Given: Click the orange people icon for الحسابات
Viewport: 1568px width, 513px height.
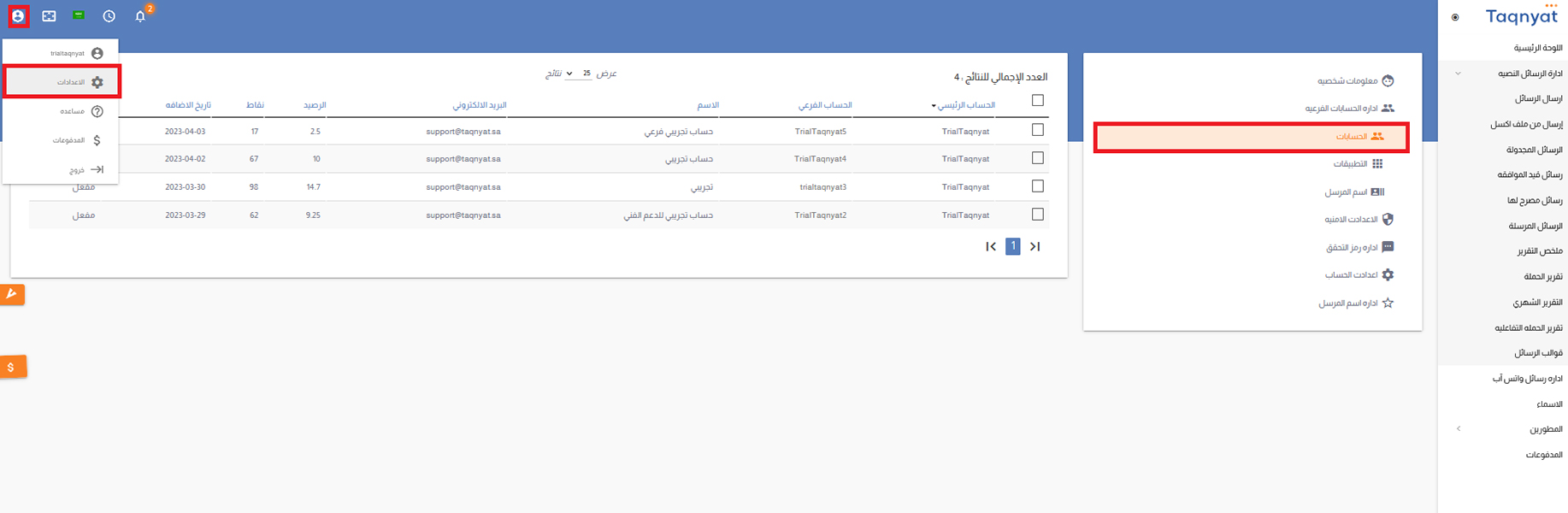Looking at the screenshot, I should (x=1376, y=136).
